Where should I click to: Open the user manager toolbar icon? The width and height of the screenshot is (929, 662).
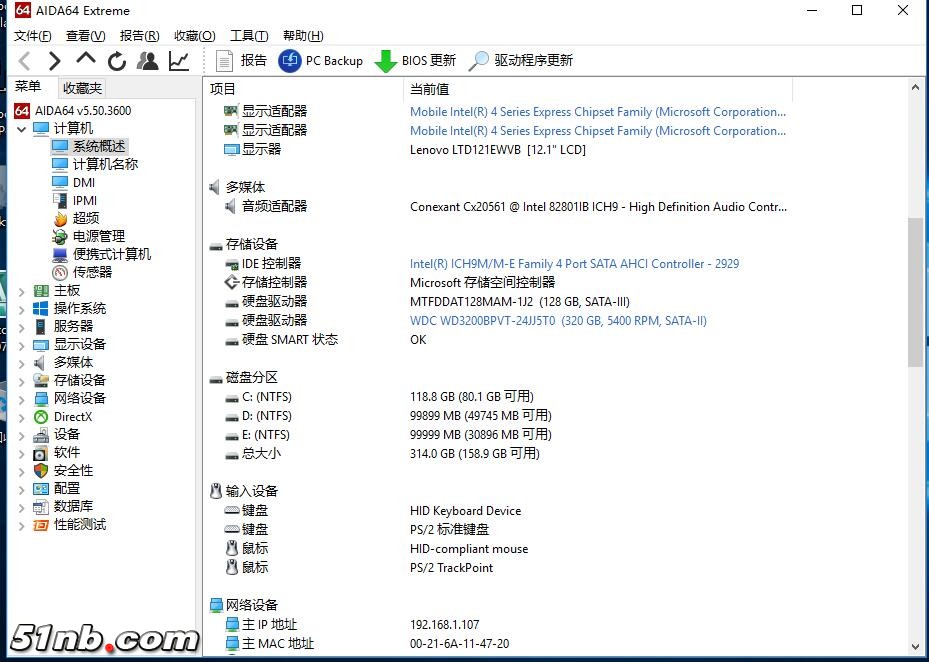tap(148, 61)
